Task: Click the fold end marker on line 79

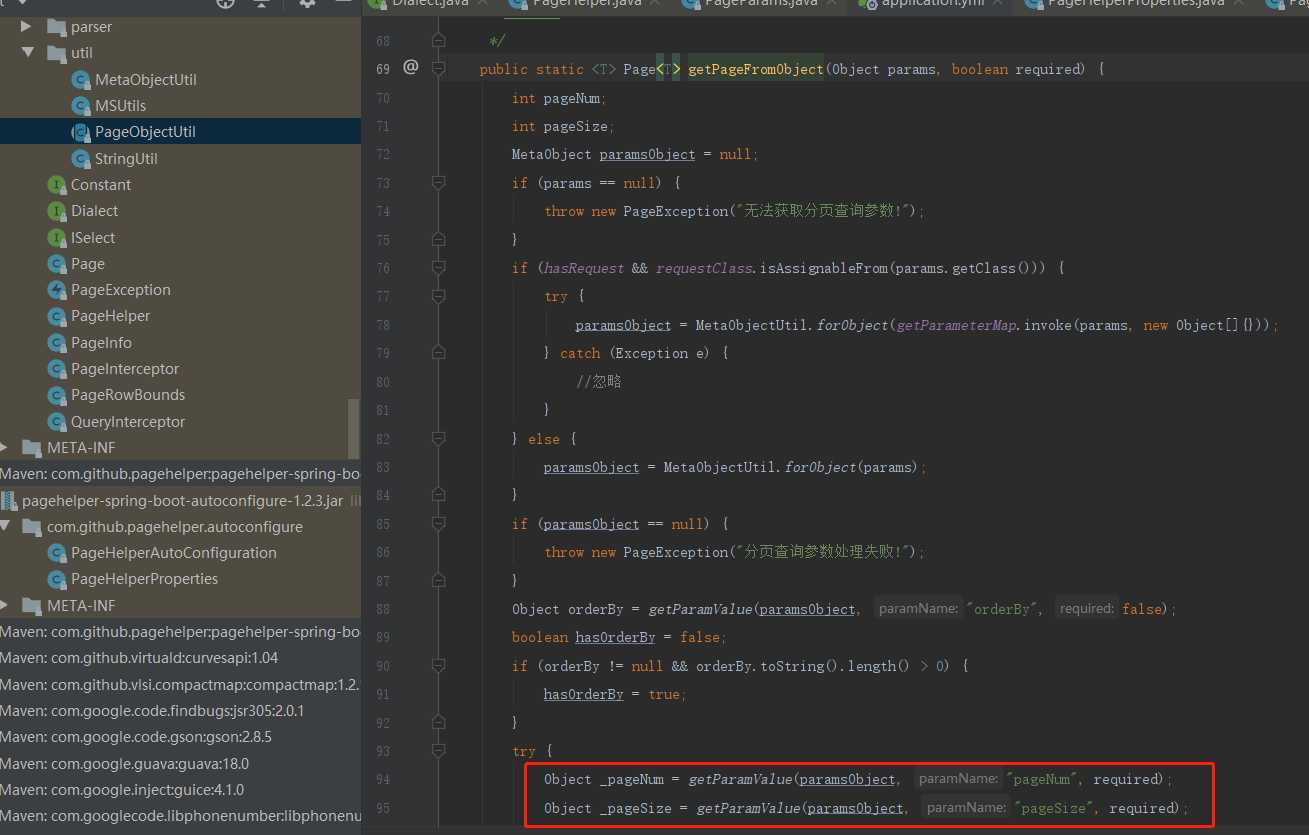Action: point(438,353)
